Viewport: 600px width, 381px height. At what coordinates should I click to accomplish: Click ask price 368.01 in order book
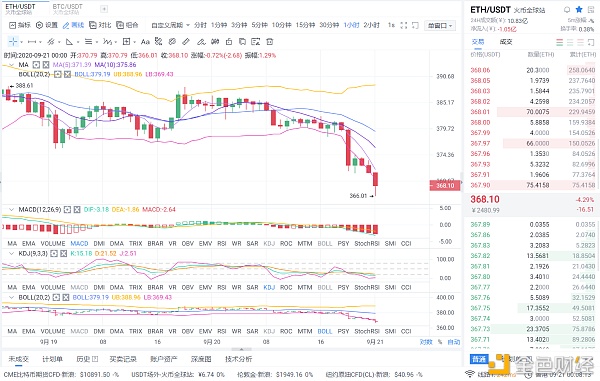(480, 112)
